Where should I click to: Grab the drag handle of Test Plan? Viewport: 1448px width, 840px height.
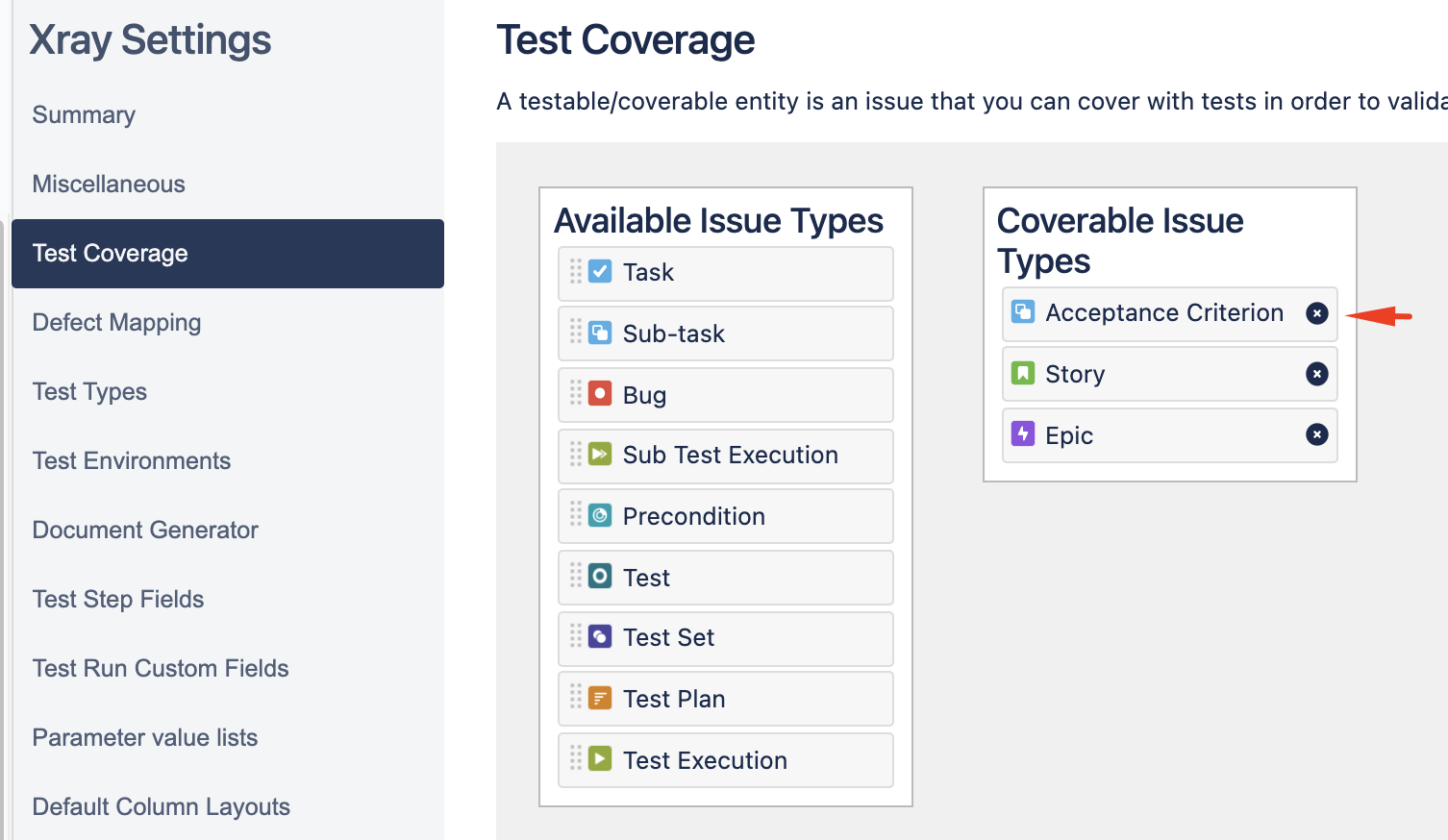(576, 698)
